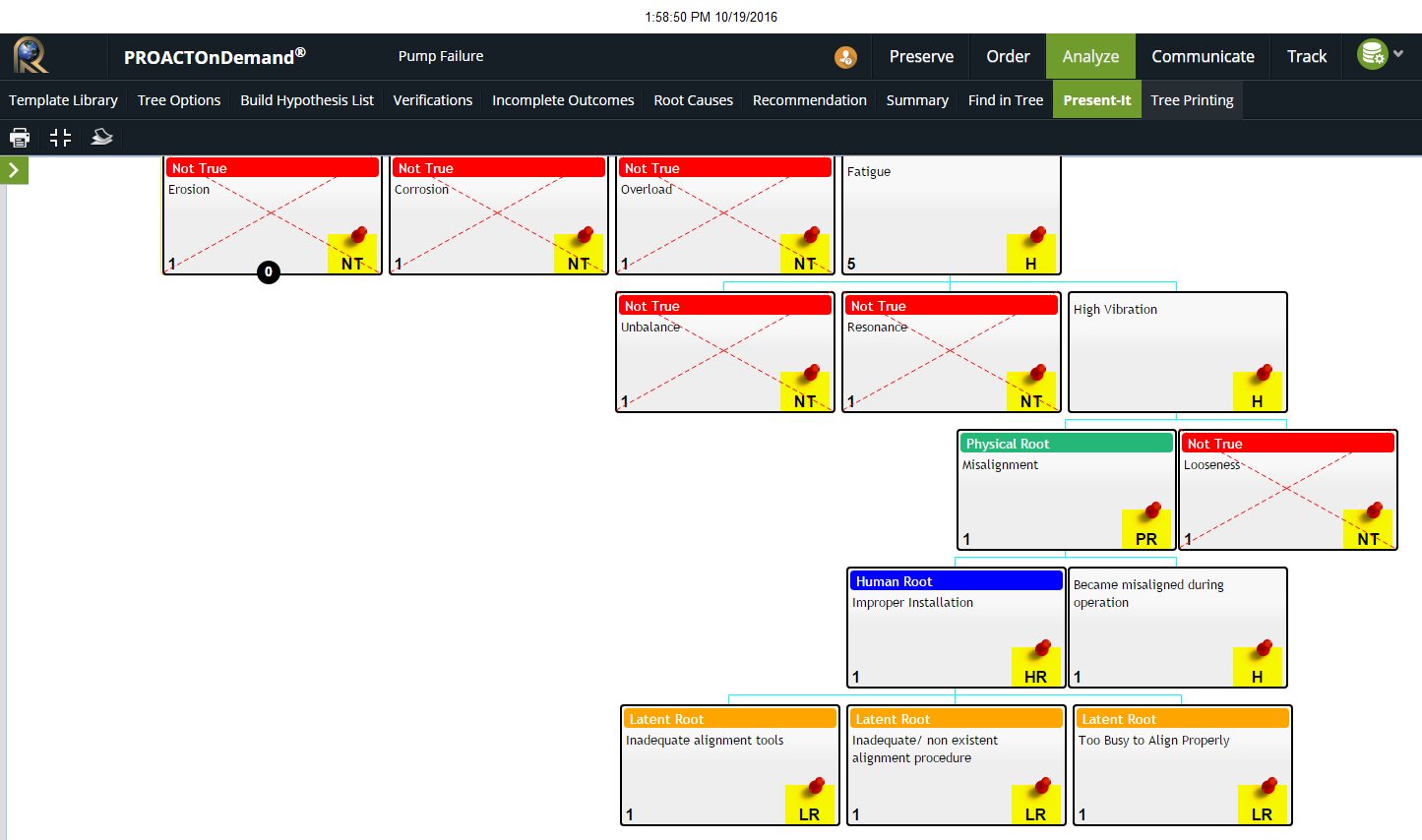Open pinned LR note on Inadequate alignment tools
This screenshot has width=1422, height=840.
810,804
